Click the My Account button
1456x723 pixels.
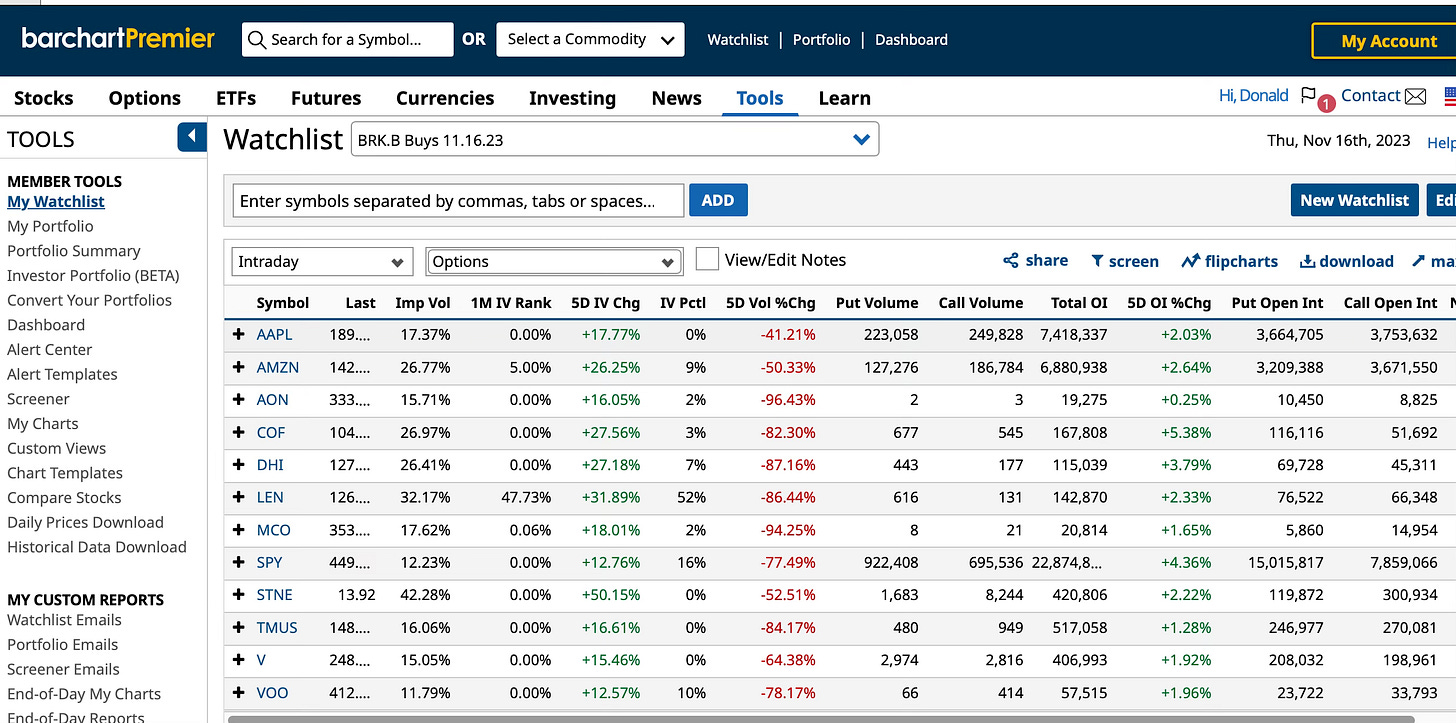tap(1384, 41)
